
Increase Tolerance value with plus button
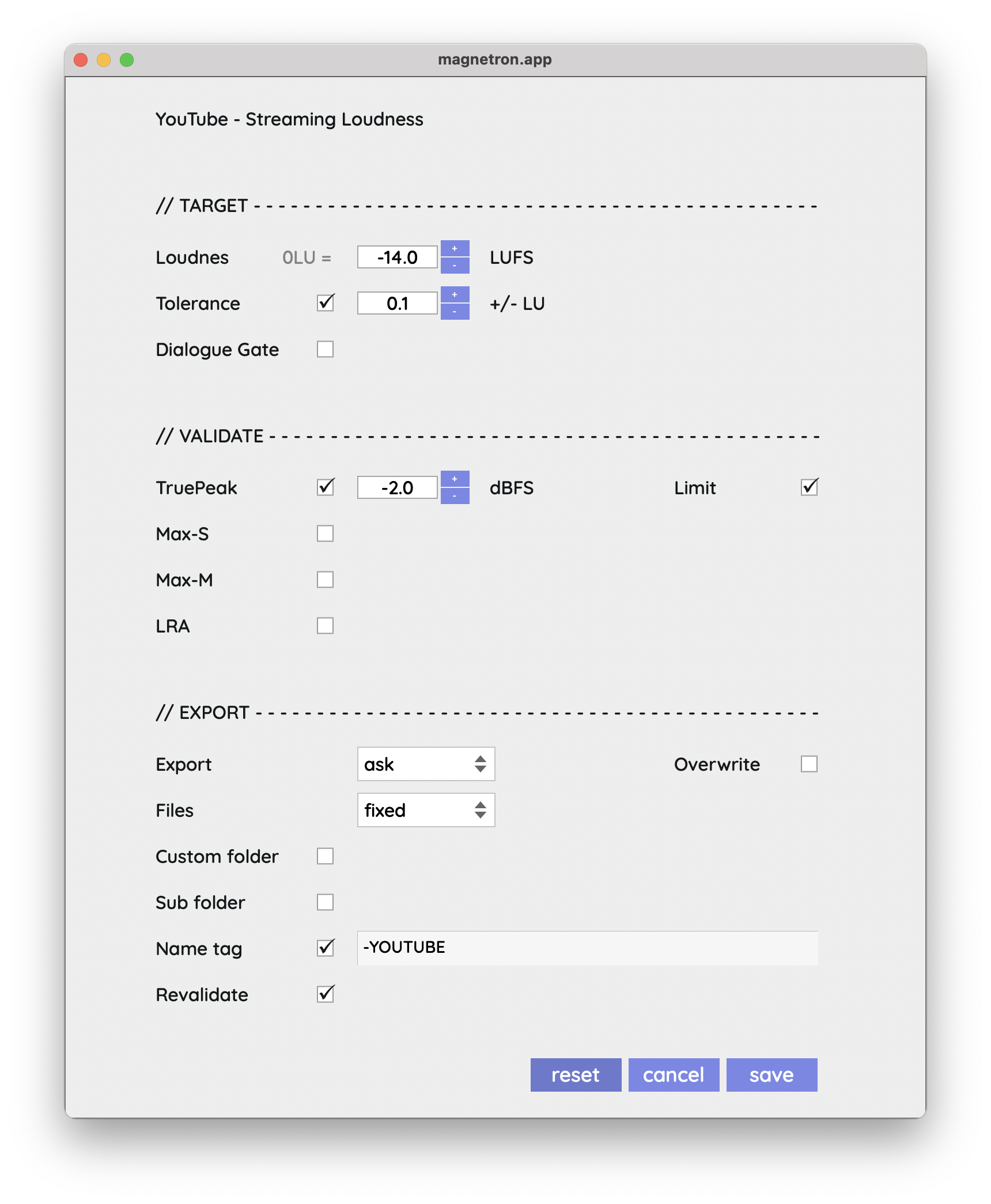click(455, 295)
